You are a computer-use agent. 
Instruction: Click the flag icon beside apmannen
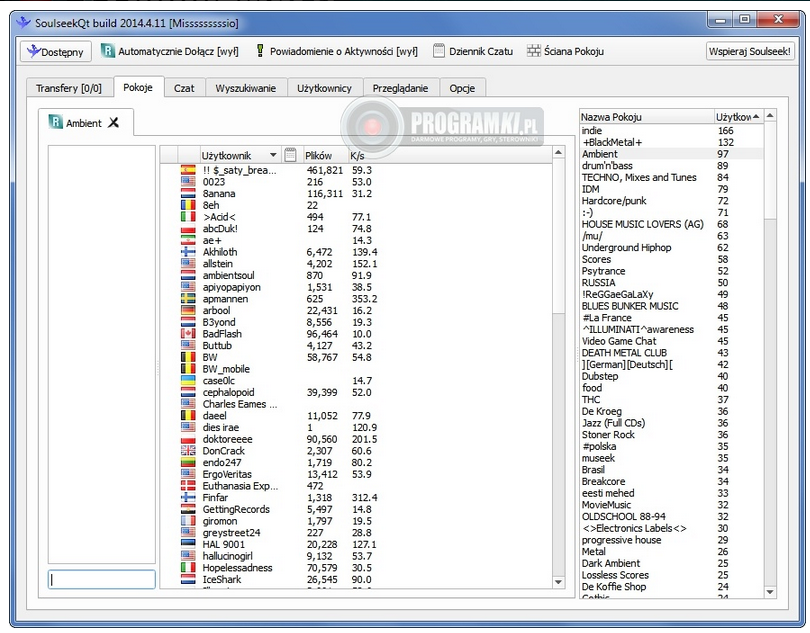pyautogui.click(x=188, y=299)
